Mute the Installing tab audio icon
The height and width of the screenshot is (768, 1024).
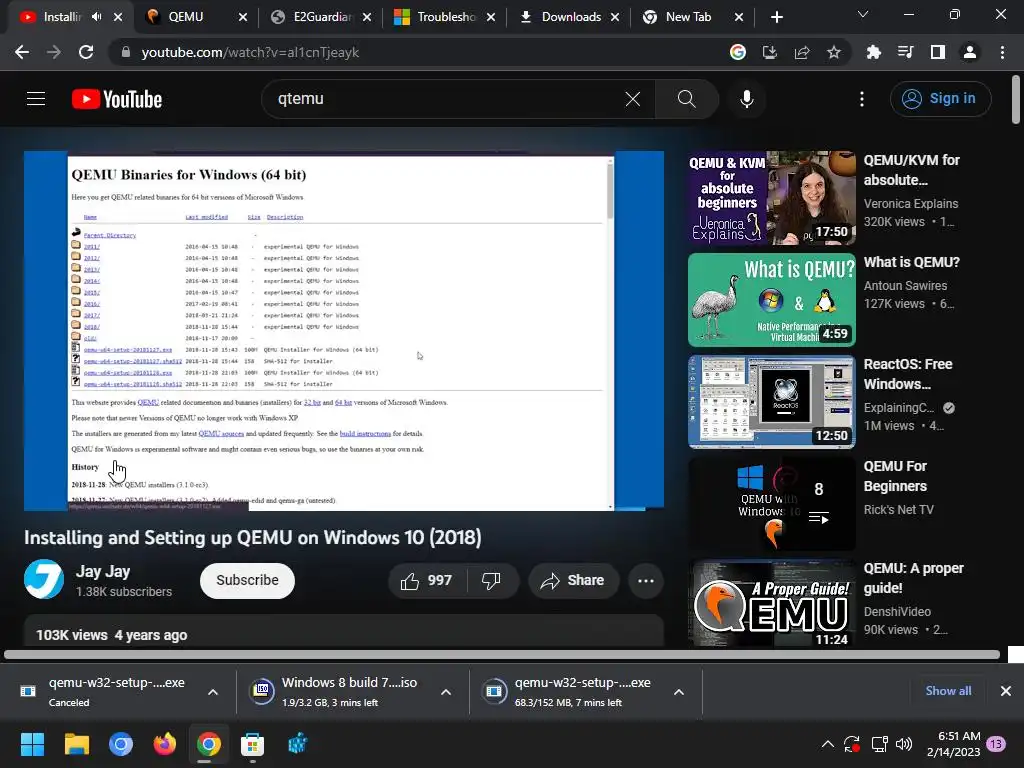pos(97,17)
